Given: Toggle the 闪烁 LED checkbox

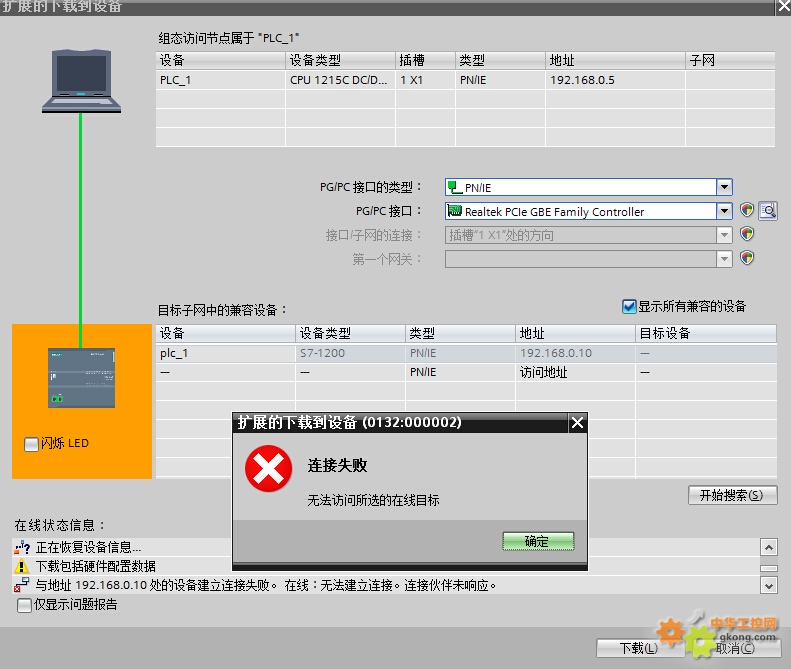Looking at the screenshot, I should (x=31, y=444).
